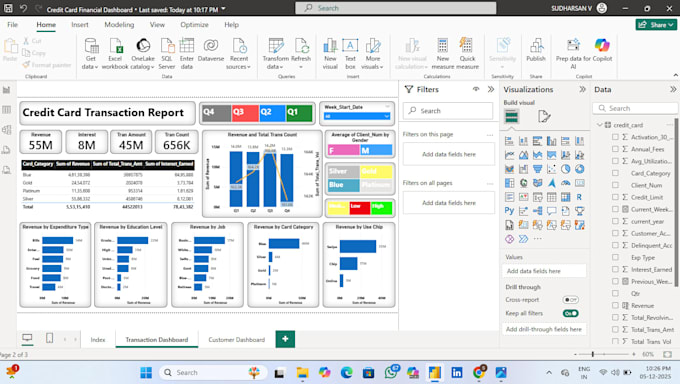Open the Modeling ribbon tab

click(119, 25)
